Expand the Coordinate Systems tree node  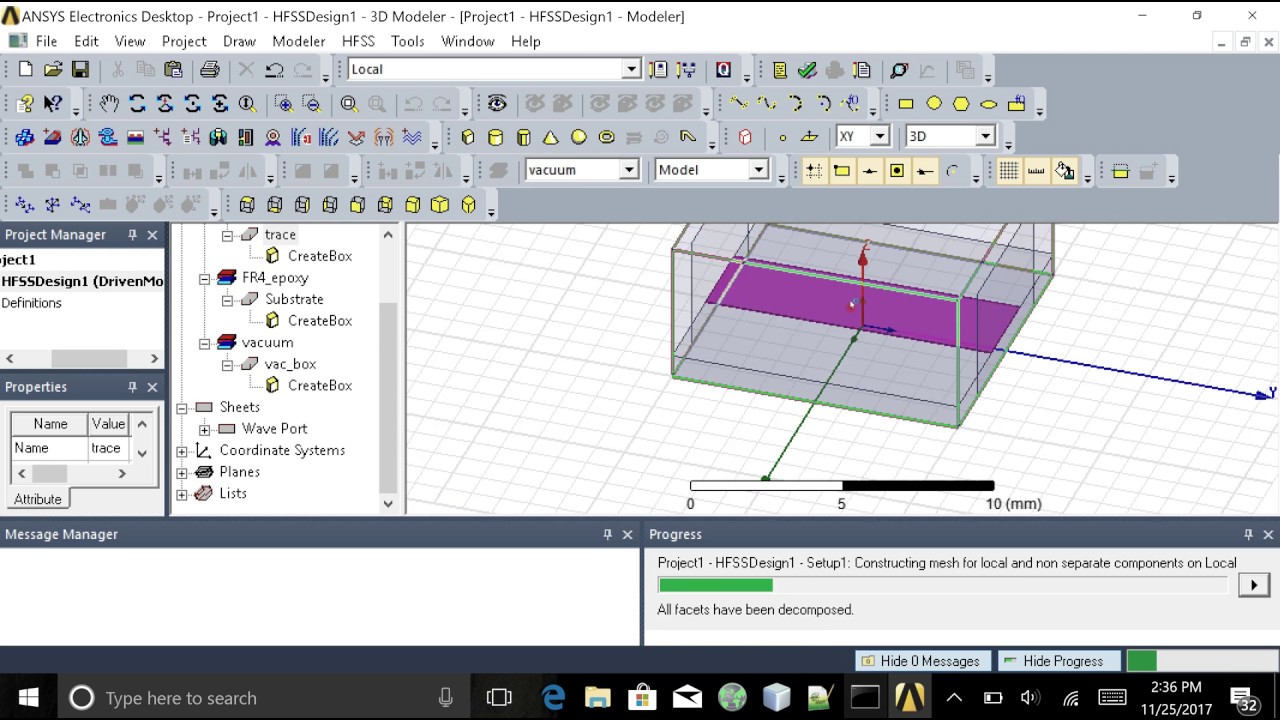182,451
